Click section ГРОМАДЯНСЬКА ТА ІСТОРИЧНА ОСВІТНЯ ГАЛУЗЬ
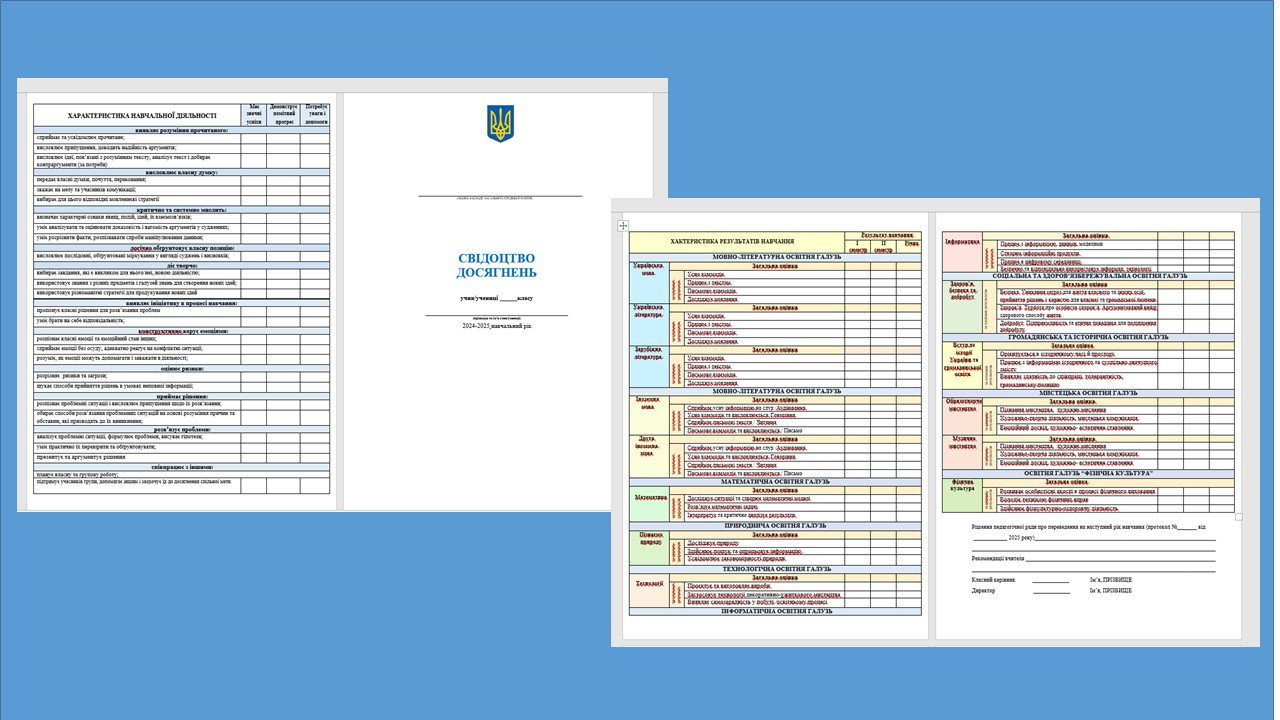1280x720 pixels. [x=1089, y=337]
